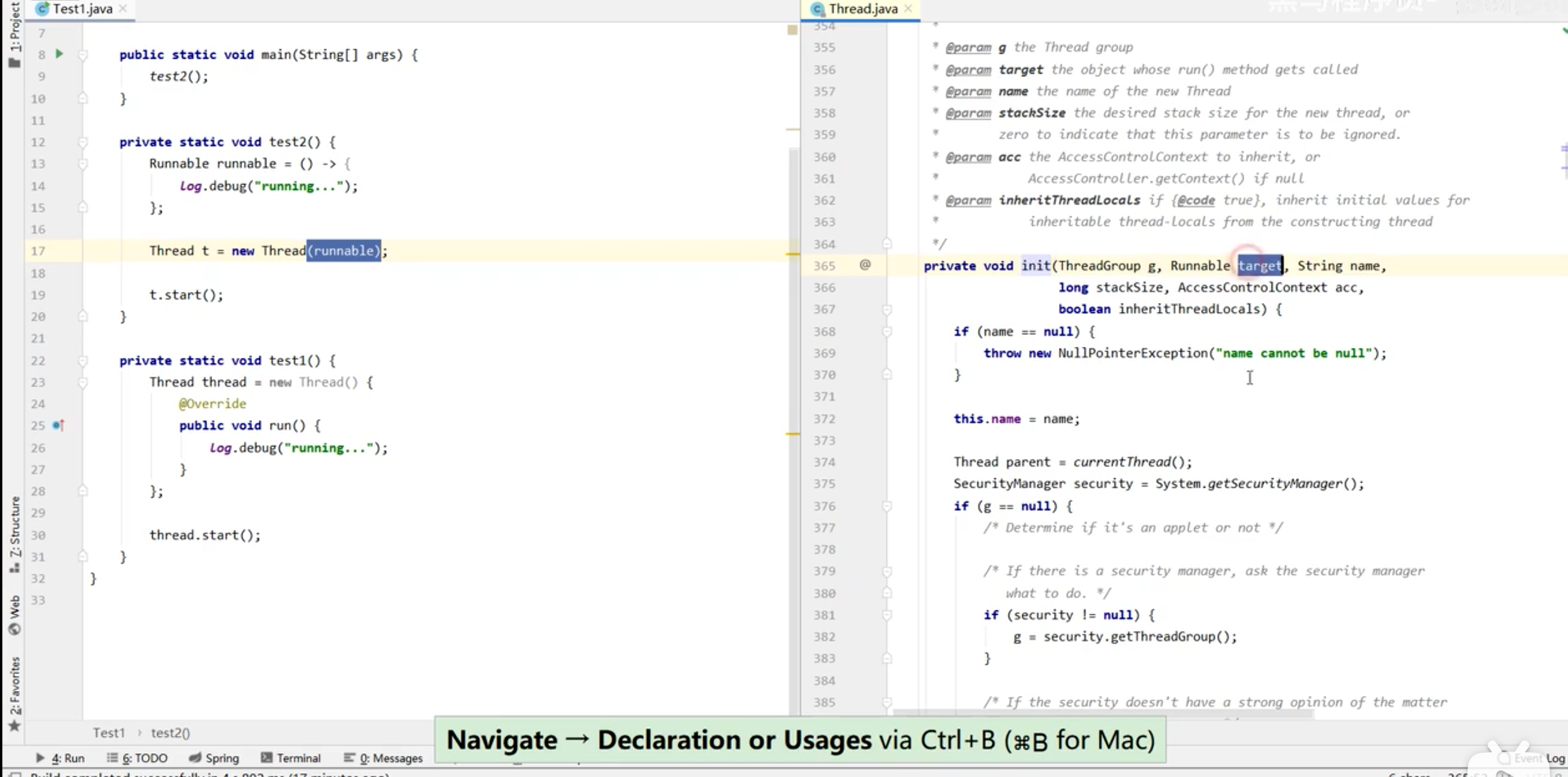Viewport: 1568px width, 777px height.
Task: Collapse the test2() method fold at line 12
Action: [83, 142]
